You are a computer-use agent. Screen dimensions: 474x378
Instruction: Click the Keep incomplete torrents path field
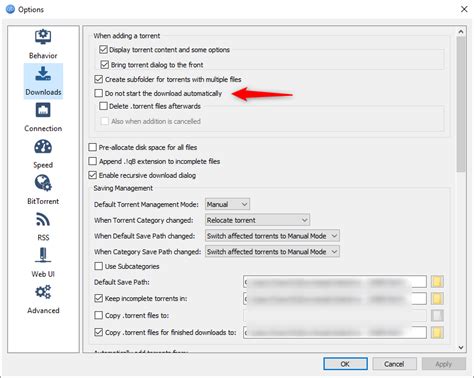click(x=335, y=298)
